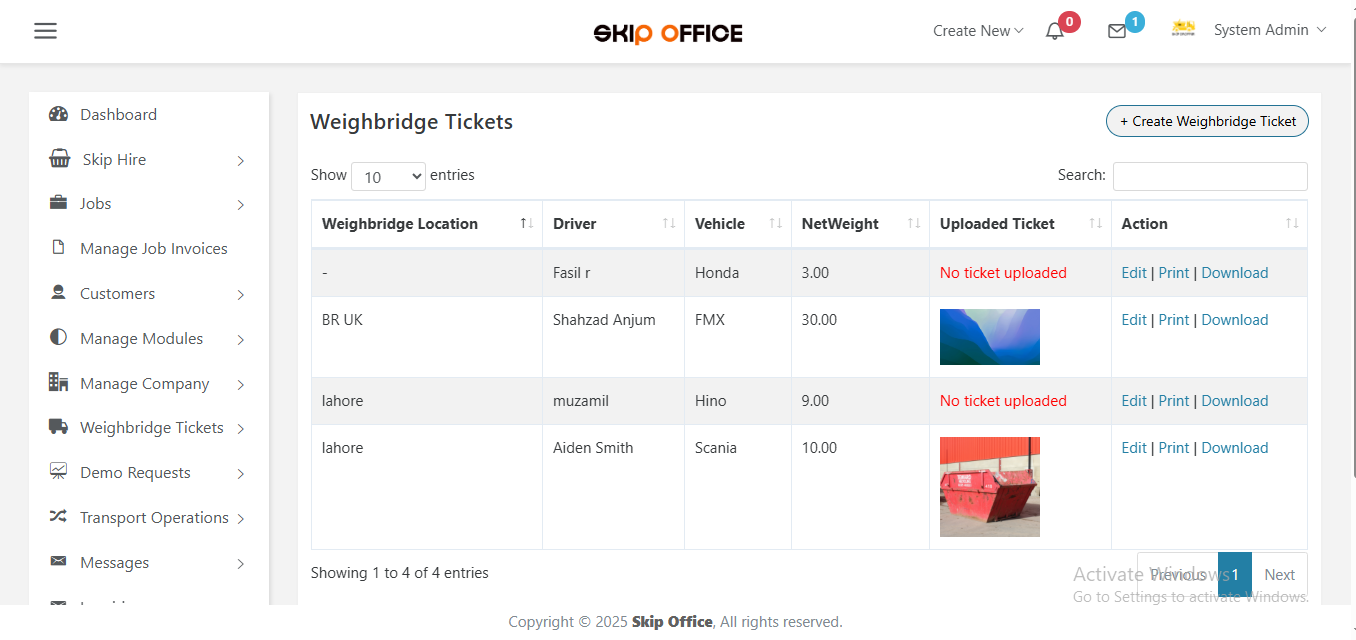
Task: Click the Jobs briefcase icon
Action: pos(58,203)
